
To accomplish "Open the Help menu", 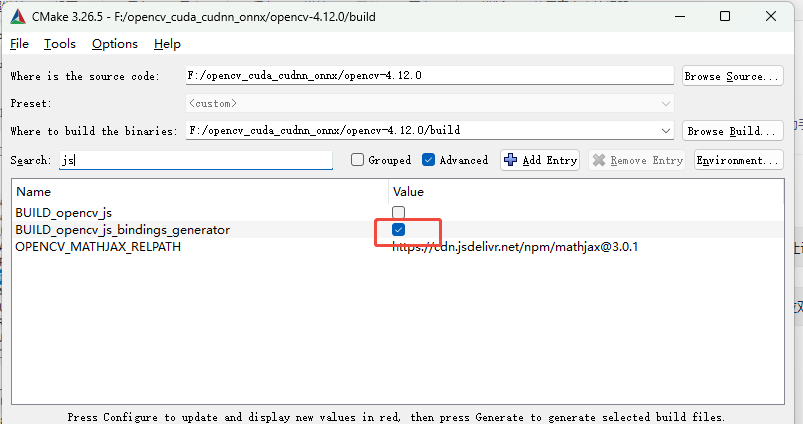I will pos(168,44).
